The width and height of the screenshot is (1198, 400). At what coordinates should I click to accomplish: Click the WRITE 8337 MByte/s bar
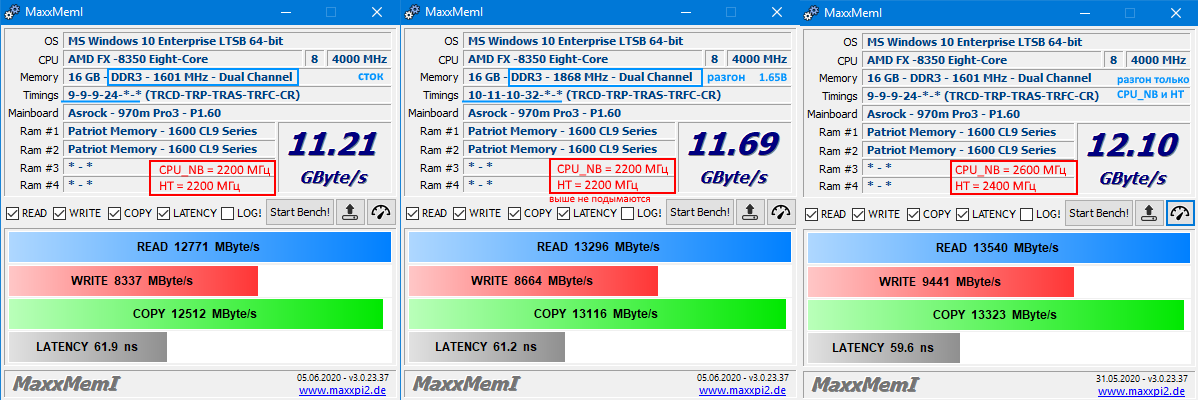click(133, 281)
